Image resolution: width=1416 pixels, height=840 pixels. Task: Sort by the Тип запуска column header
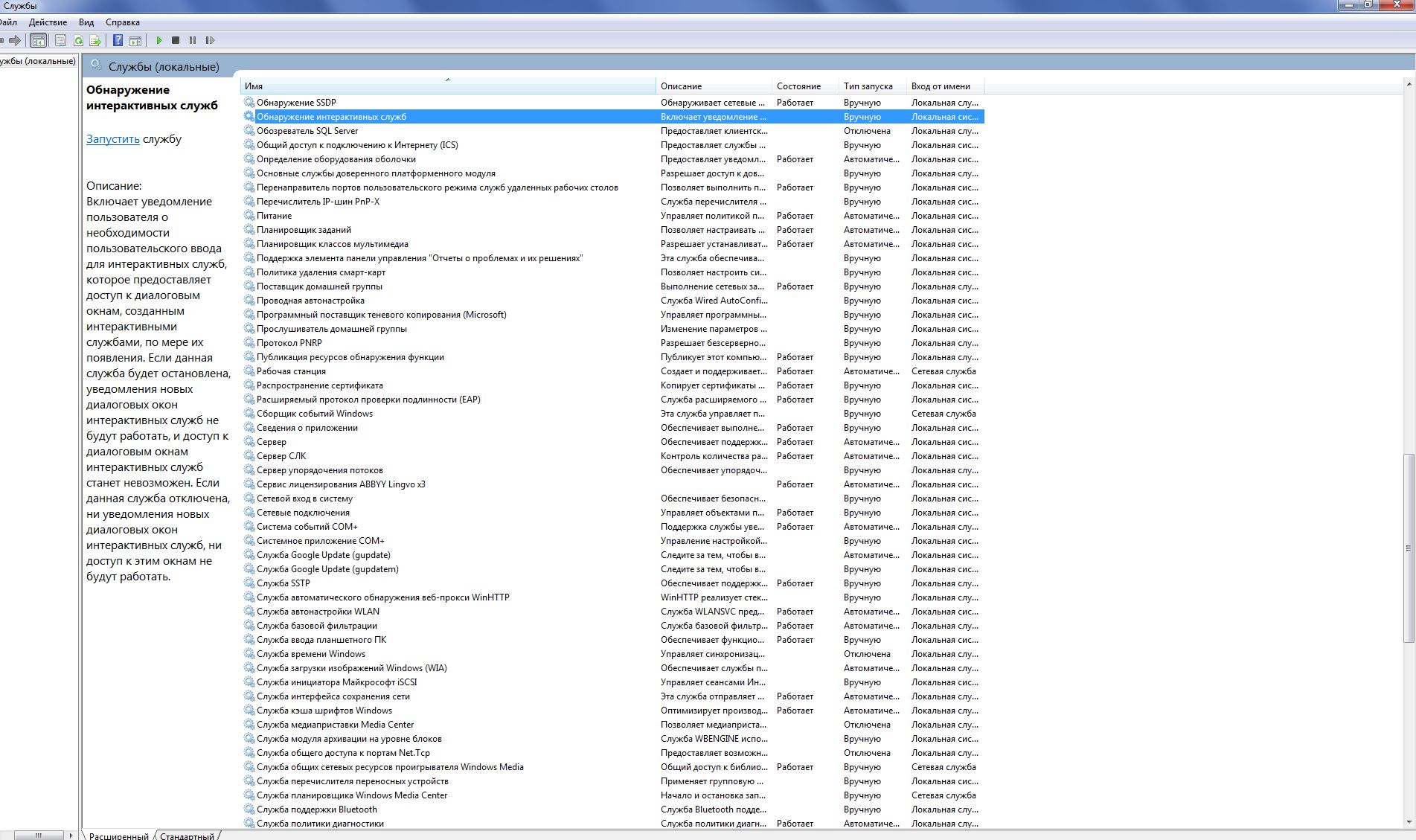[873, 86]
